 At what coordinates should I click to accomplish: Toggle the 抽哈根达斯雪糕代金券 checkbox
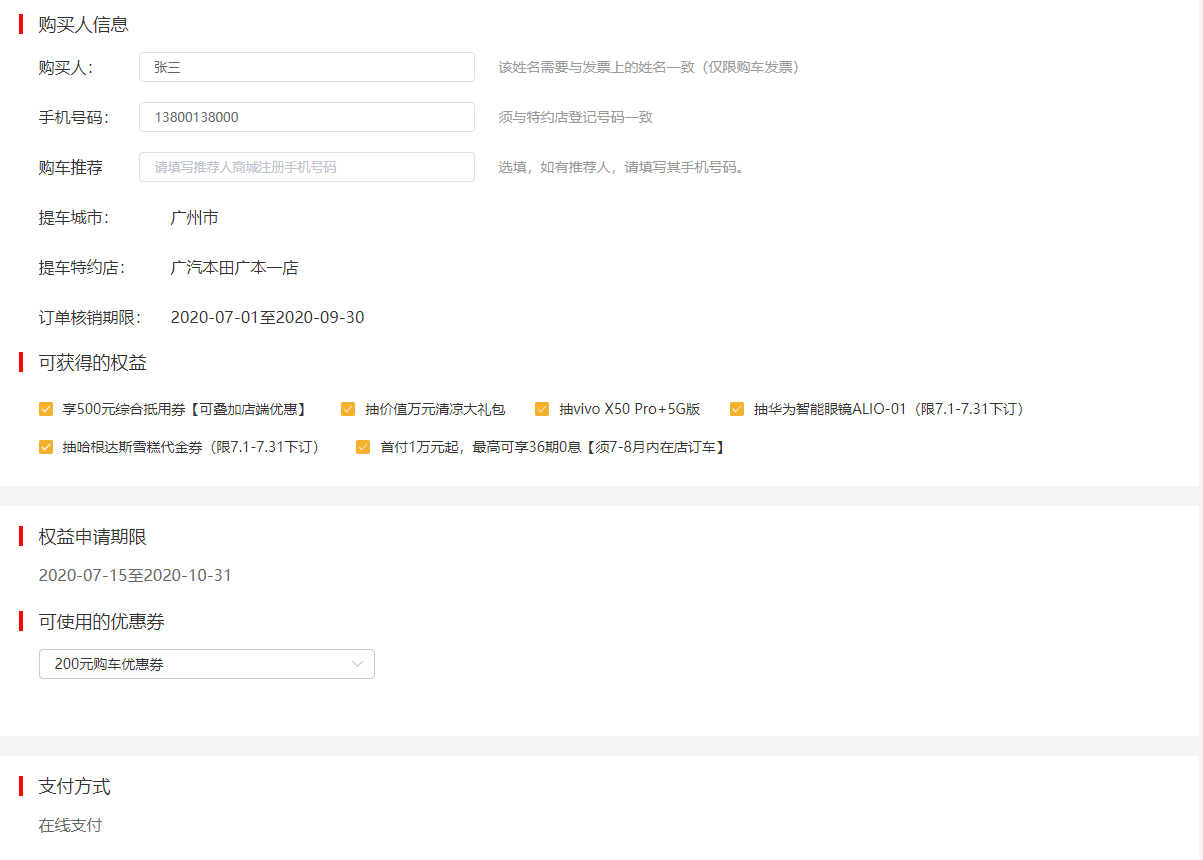(46, 447)
